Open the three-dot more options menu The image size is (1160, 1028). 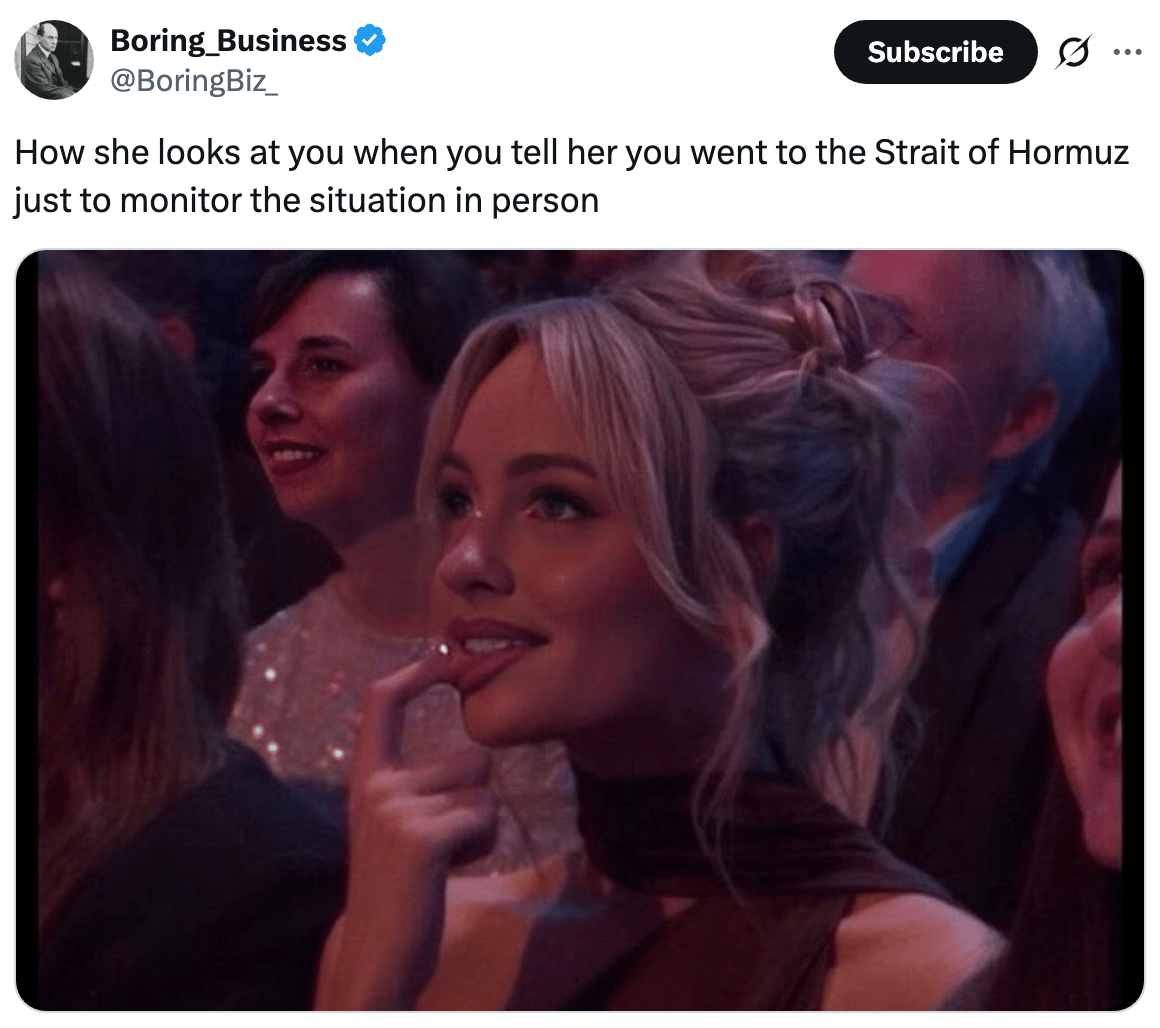coord(1127,52)
